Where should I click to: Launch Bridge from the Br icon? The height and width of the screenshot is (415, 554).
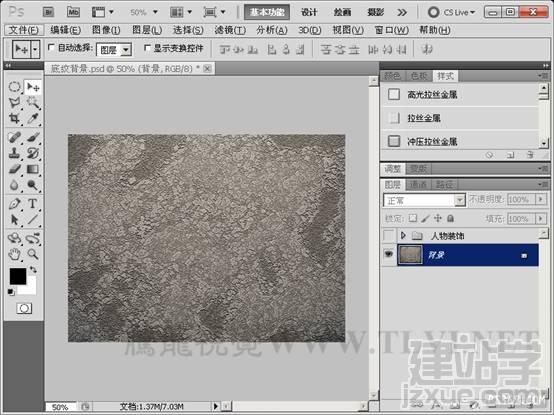pyautogui.click(x=48, y=12)
